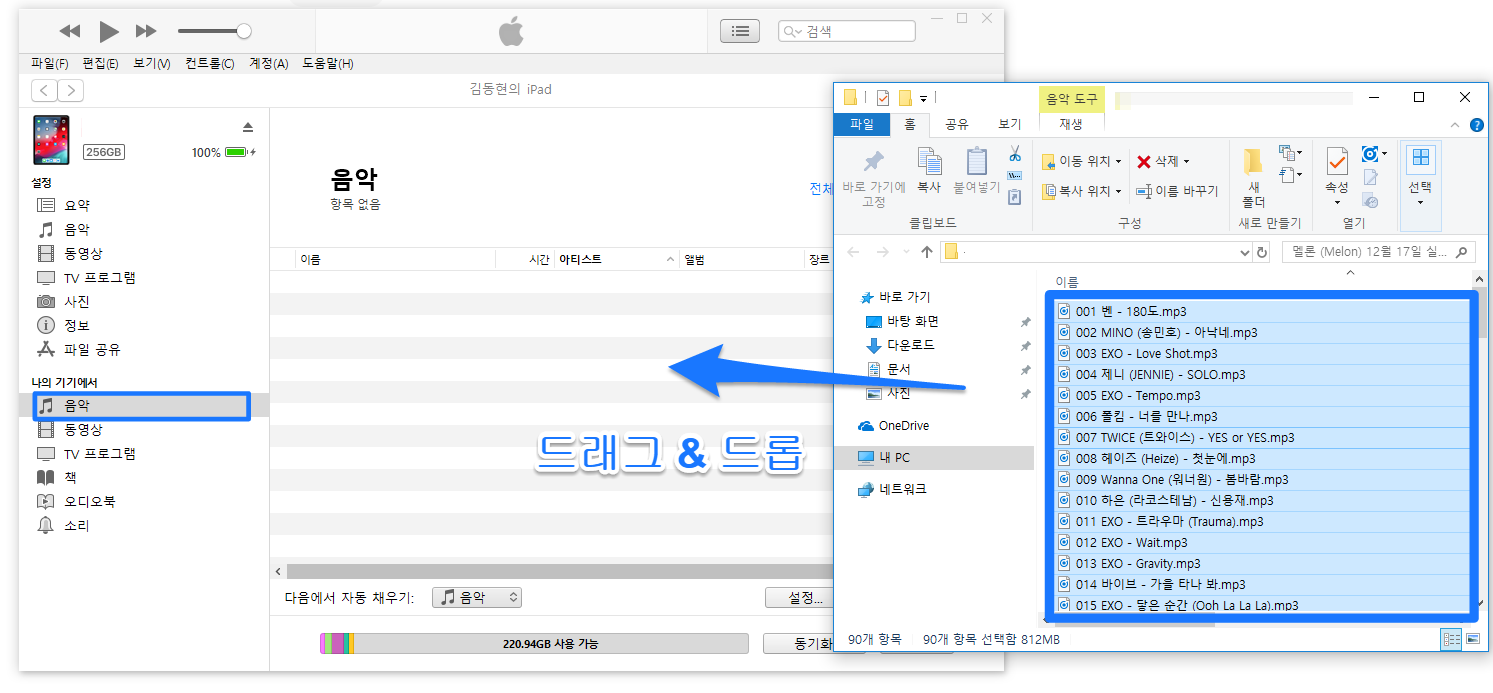Skip back with the iTunes rewind button
The height and width of the screenshot is (693, 1493).
[70, 32]
